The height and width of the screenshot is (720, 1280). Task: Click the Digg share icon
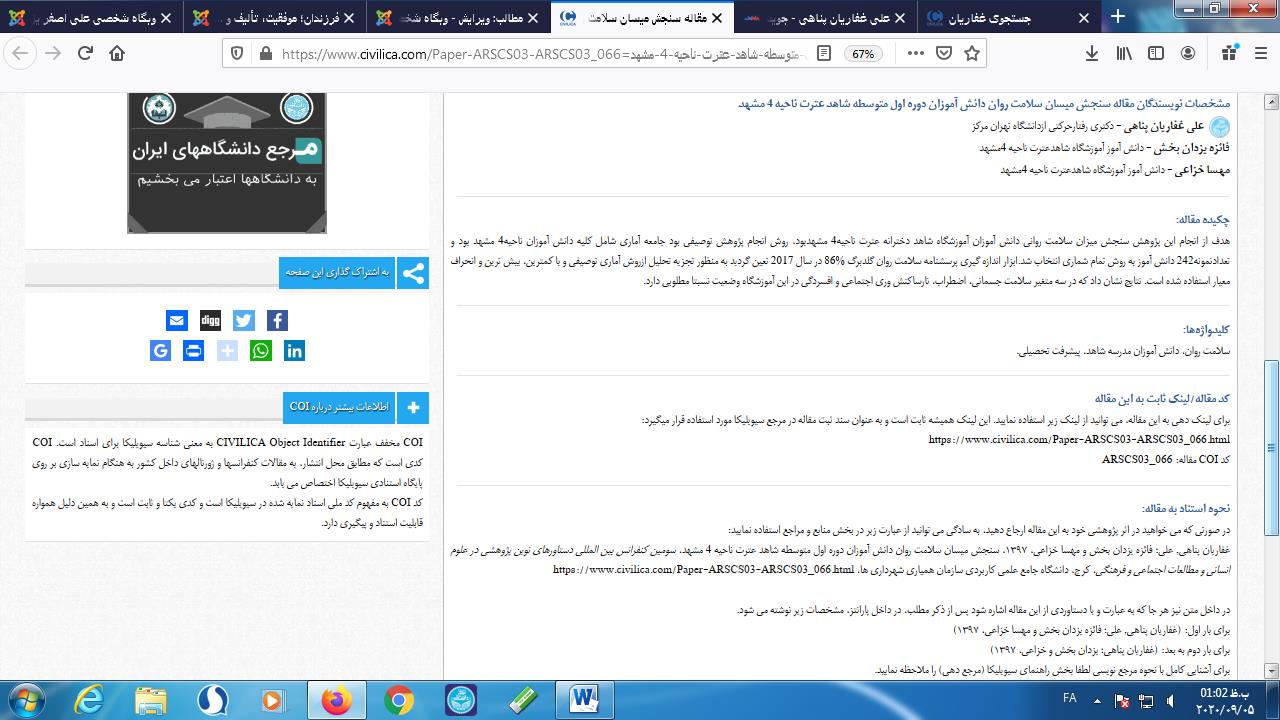click(x=210, y=320)
